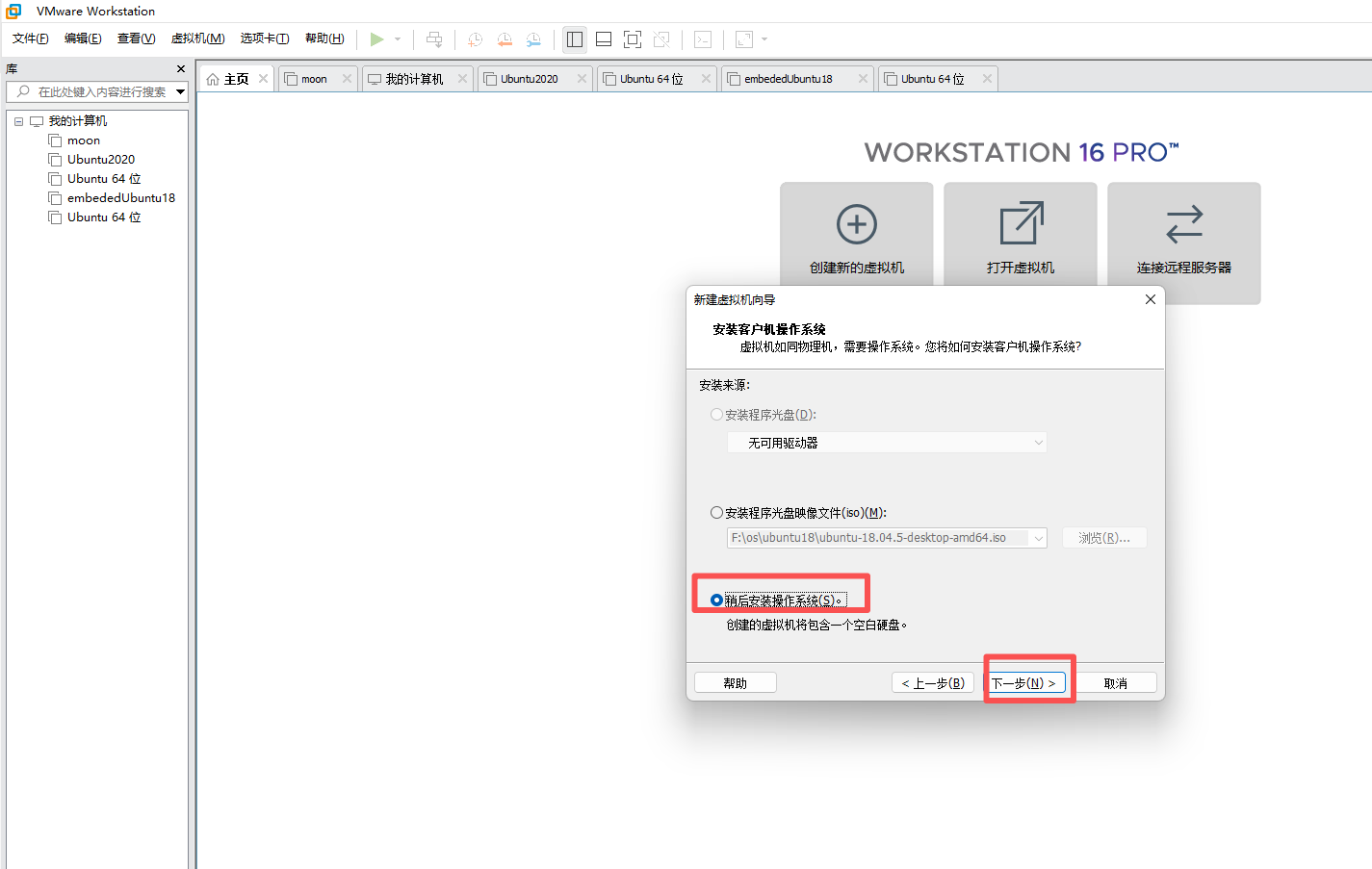Select the 安装程序光盘映像文件(iso) radio option
The width and height of the screenshot is (1372, 869).
[x=716, y=513]
